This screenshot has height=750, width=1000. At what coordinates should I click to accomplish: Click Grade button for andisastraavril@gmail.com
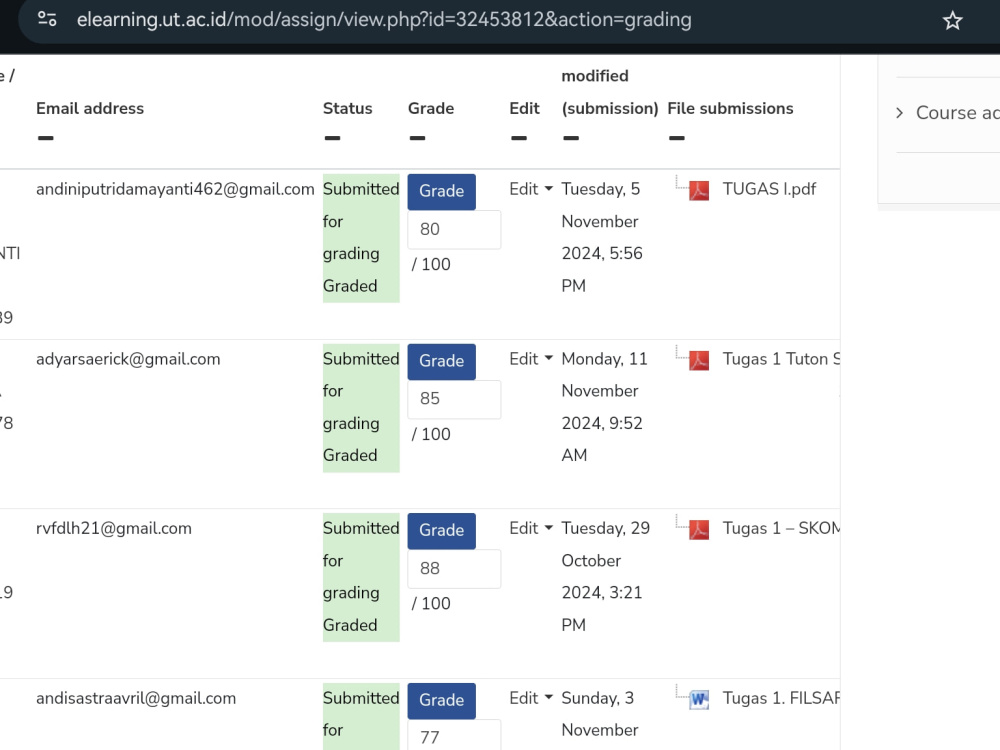pos(441,700)
